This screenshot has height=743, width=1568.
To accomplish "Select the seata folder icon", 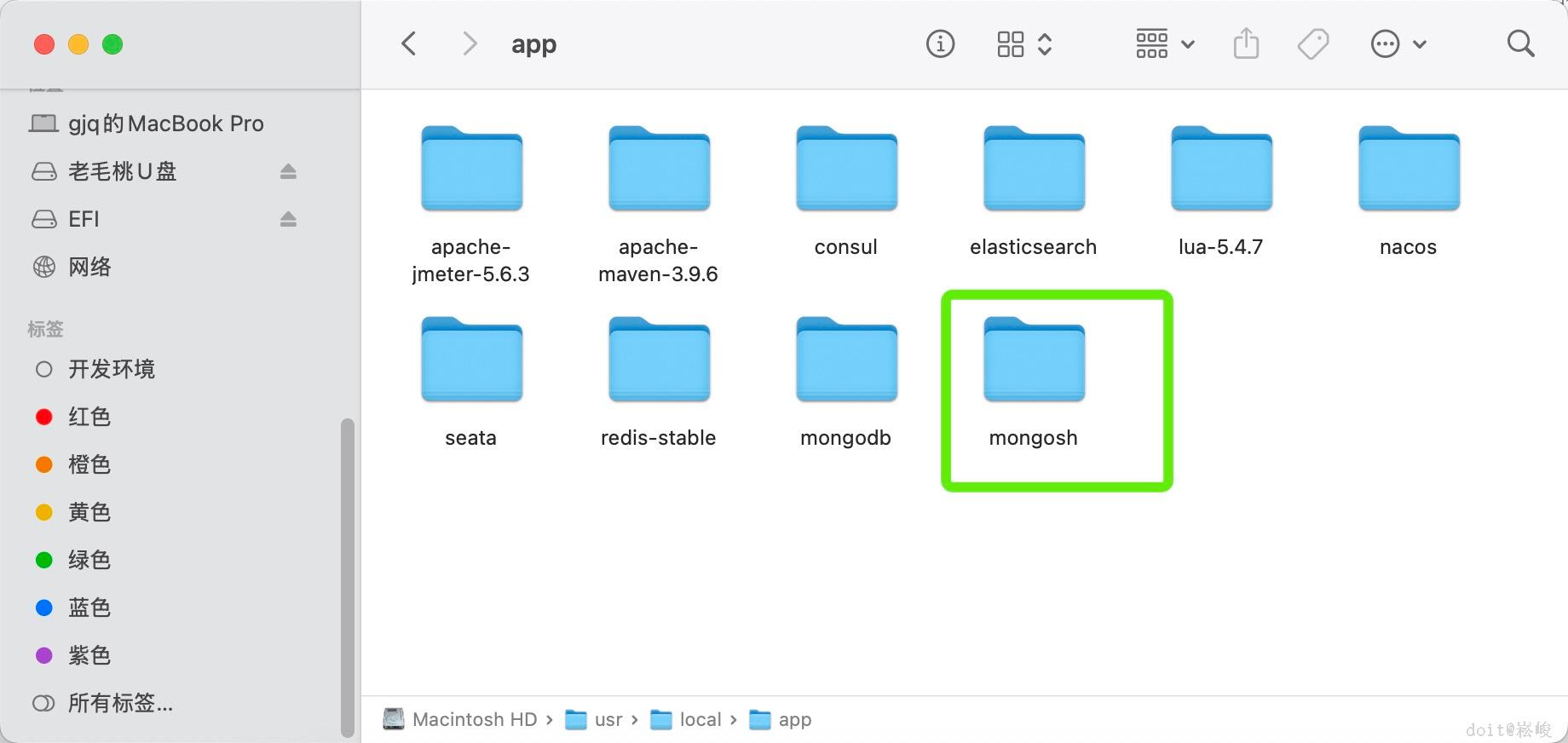I will point(471,360).
